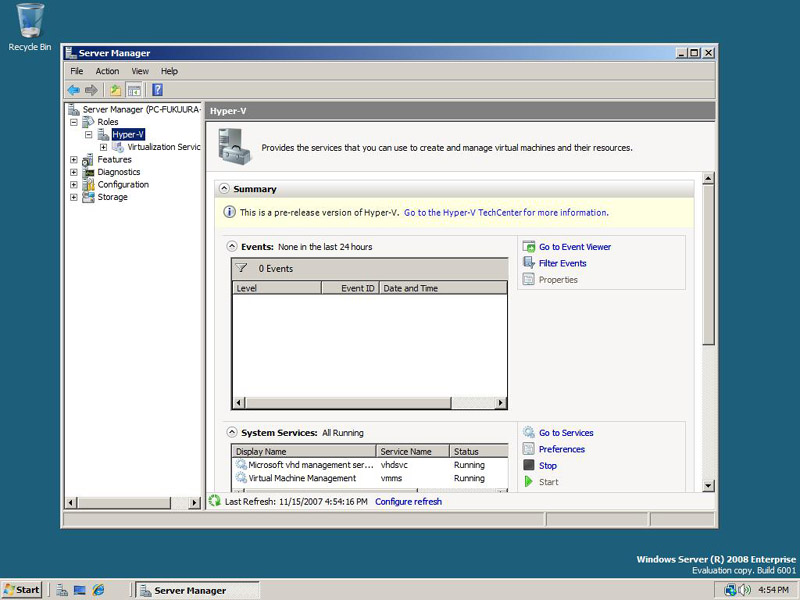
Task: Click the events list left scroll arrow
Action: [x=238, y=403]
